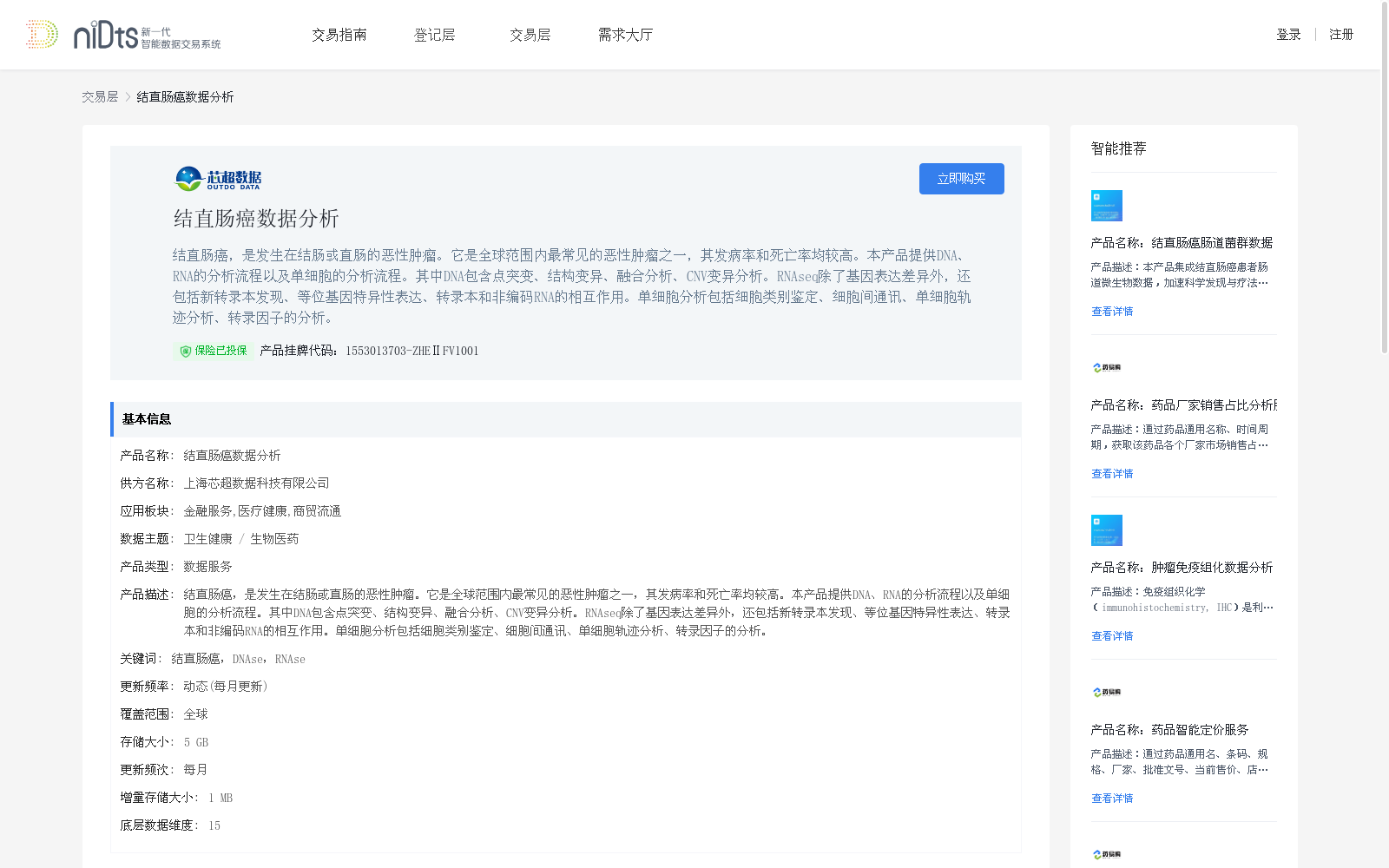Screen dimensions: 1389x868
Task: Click product code 1553013703-ZHEⅡFV1001
Action: [x=411, y=351]
